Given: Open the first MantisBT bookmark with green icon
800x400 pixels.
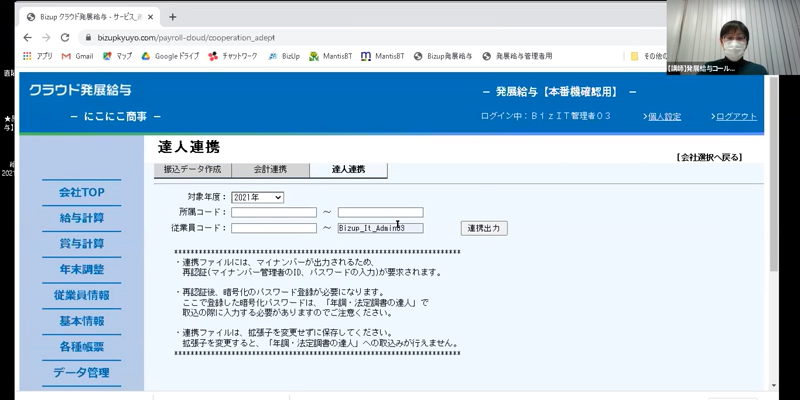Looking at the screenshot, I should point(331,56).
